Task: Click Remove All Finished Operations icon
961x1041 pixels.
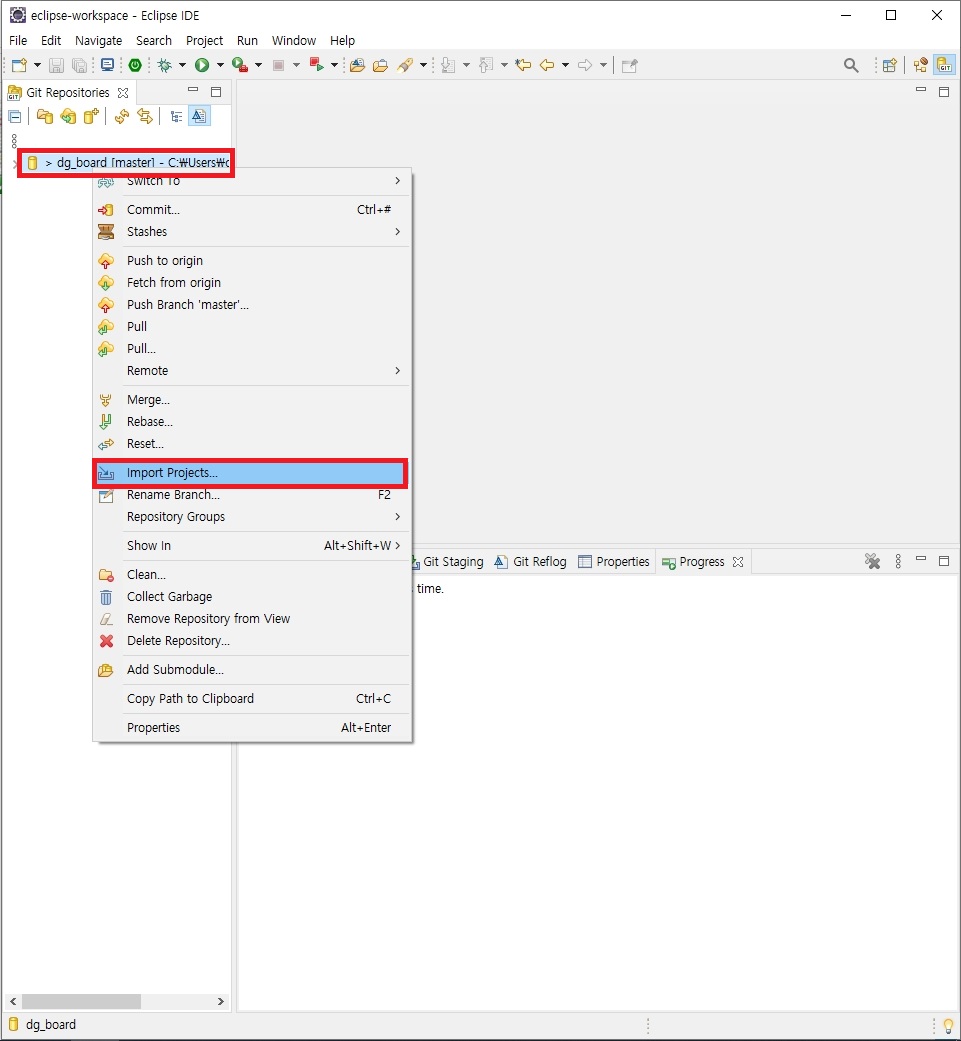Action: (872, 562)
